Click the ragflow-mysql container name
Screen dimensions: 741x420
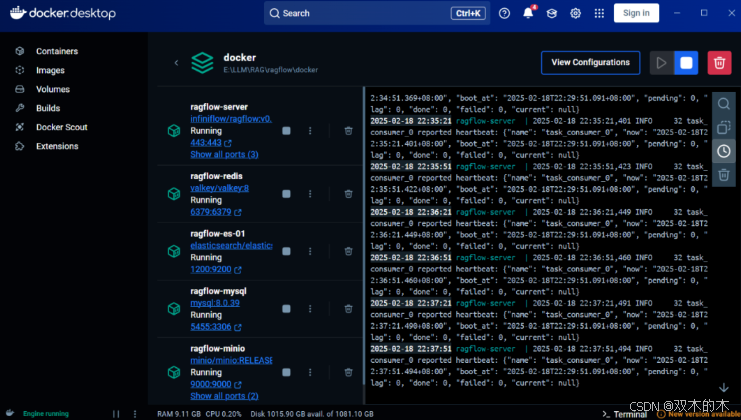pos(218,291)
